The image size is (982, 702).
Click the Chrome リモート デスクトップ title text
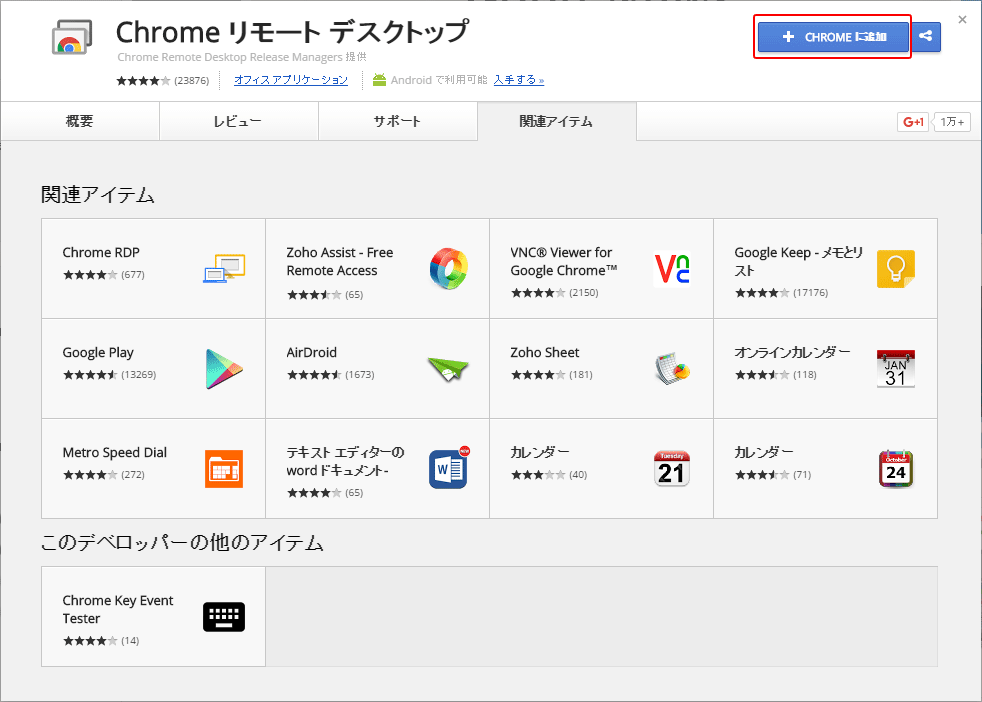pyautogui.click(x=292, y=31)
